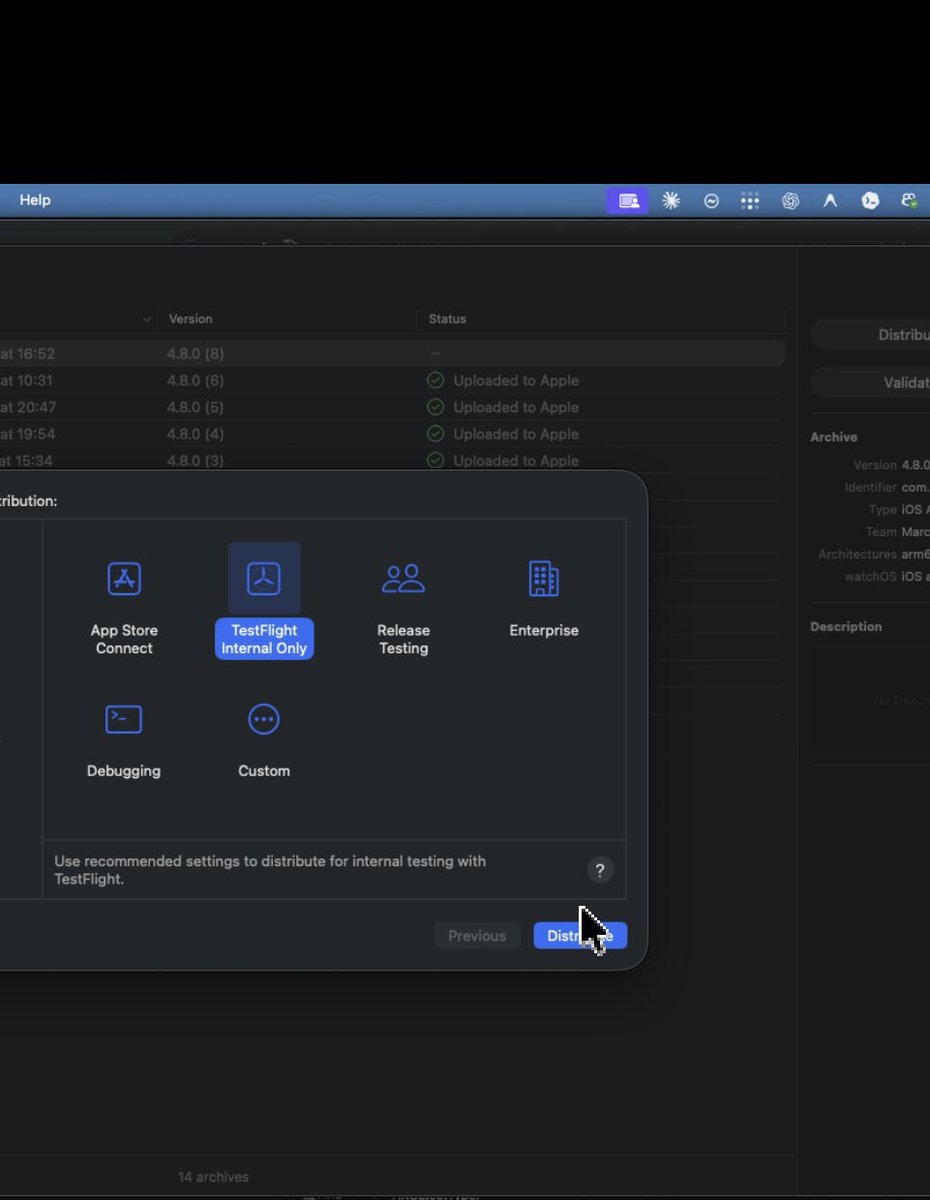Click the '14 archives' status text
Image resolution: width=930 pixels, height=1200 pixels.
pyautogui.click(x=213, y=1177)
